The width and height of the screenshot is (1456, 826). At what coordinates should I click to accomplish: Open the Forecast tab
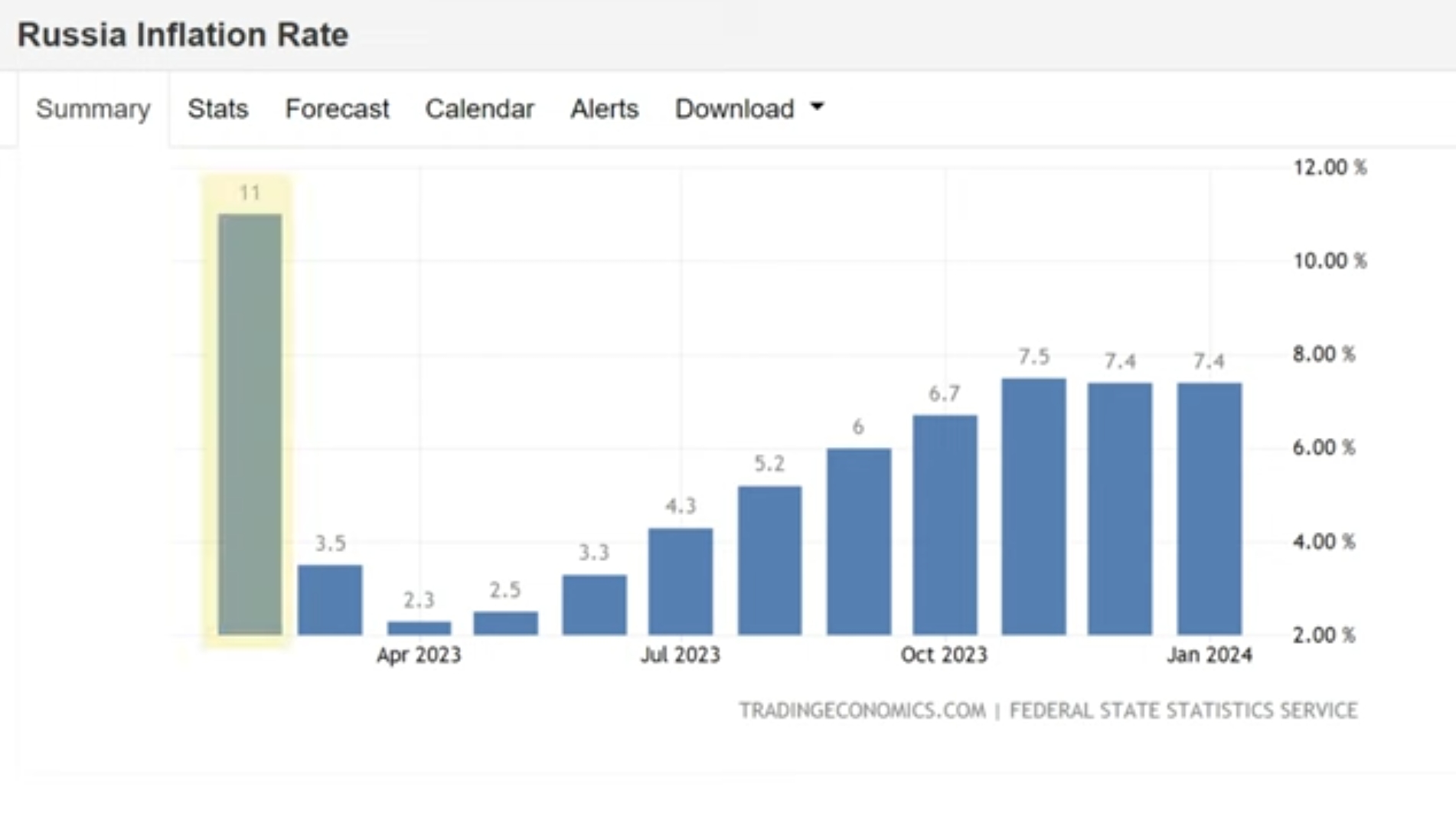(337, 109)
